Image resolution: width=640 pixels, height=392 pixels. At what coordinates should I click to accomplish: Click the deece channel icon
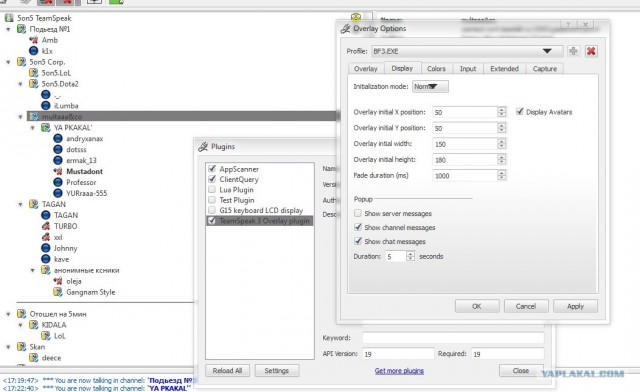(x=34, y=358)
